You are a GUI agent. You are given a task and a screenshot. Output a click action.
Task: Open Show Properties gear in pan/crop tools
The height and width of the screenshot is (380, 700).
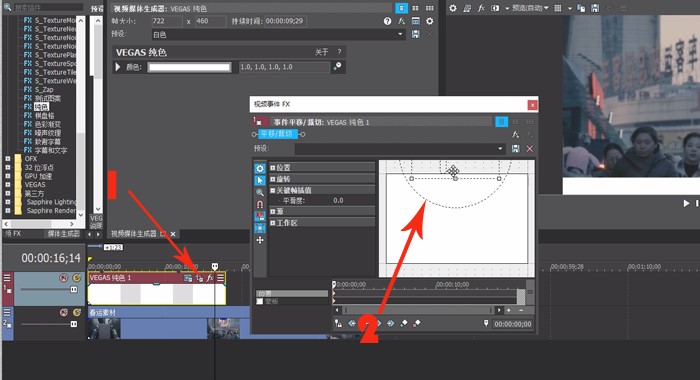pos(260,168)
